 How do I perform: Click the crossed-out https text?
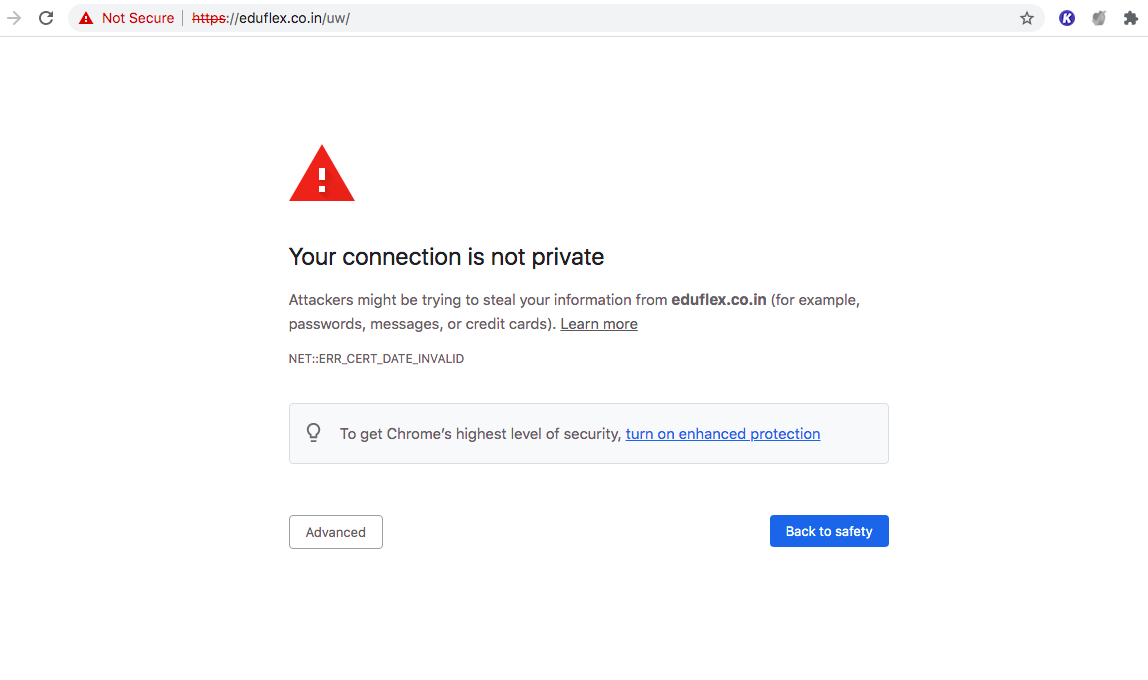208,17
